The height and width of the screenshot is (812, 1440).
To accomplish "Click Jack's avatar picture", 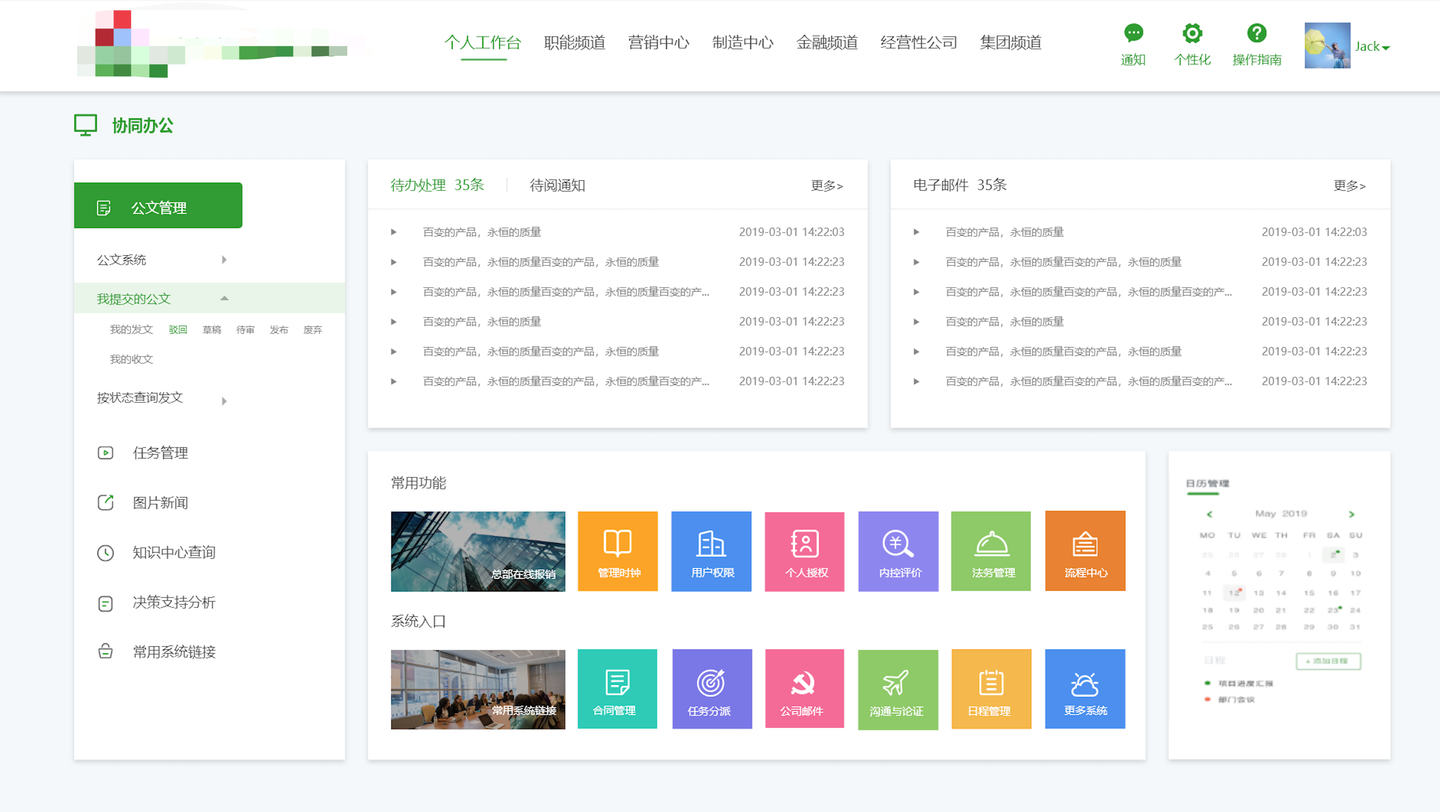I will click(1327, 45).
